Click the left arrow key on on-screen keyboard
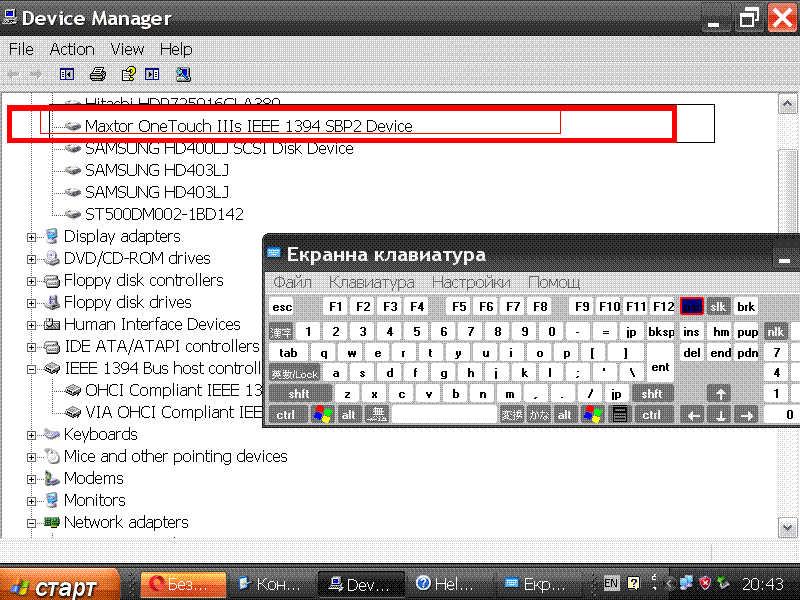Screen dimensions: 800x600 (x=693, y=415)
